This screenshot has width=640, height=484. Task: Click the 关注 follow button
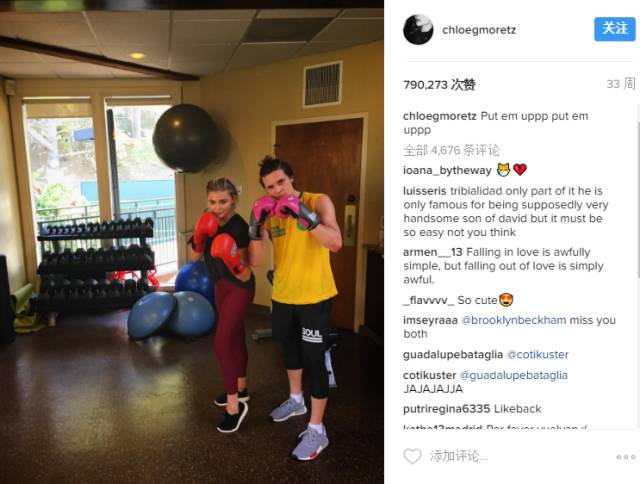(x=615, y=29)
